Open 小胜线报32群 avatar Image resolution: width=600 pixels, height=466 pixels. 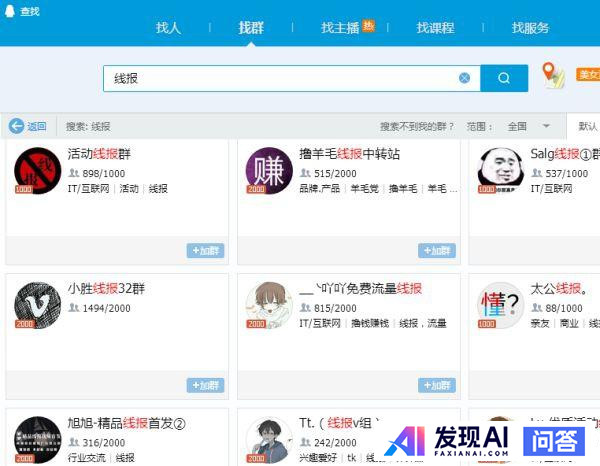point(38,305)
